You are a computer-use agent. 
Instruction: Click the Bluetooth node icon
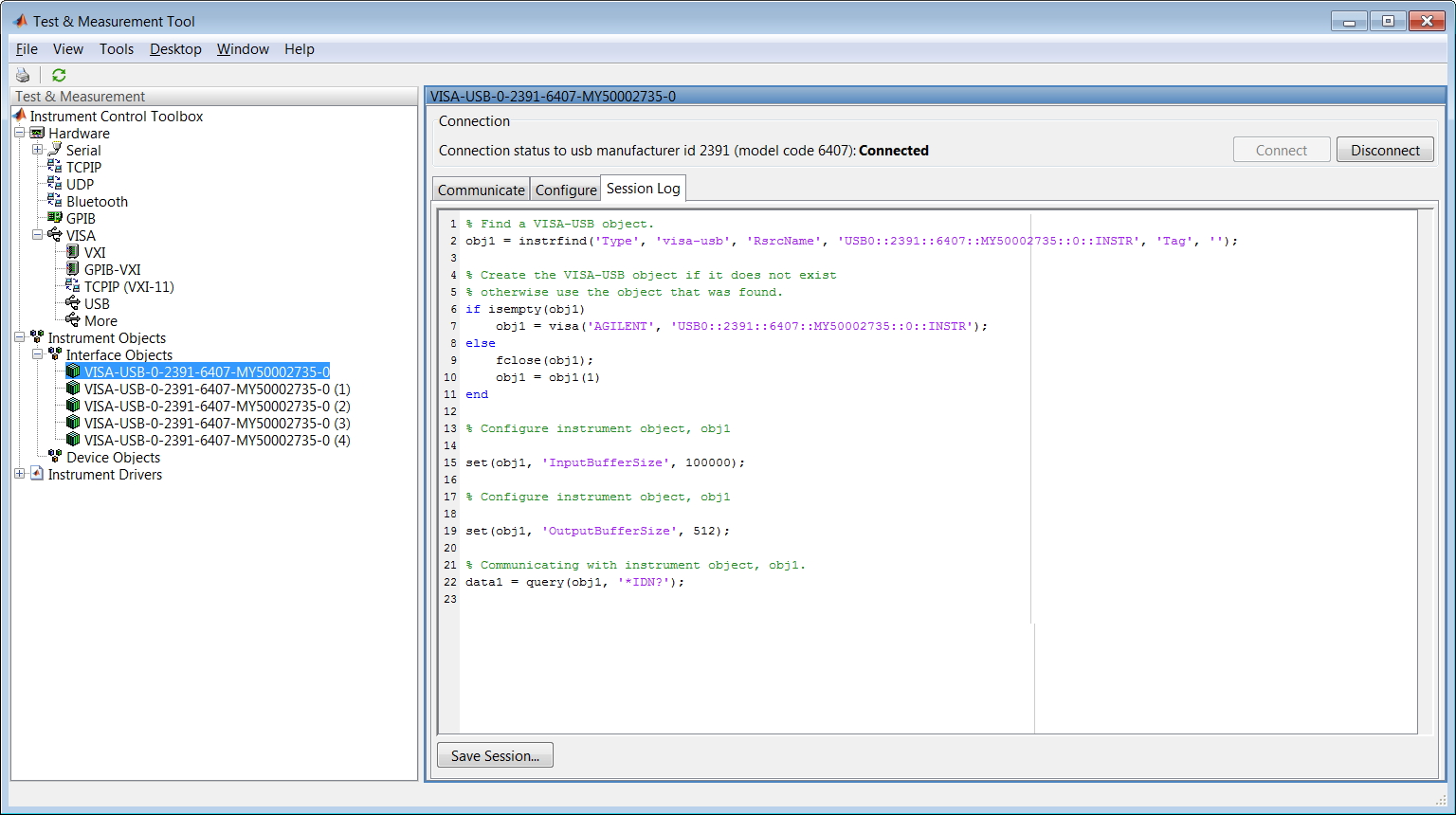click(55, 201)
